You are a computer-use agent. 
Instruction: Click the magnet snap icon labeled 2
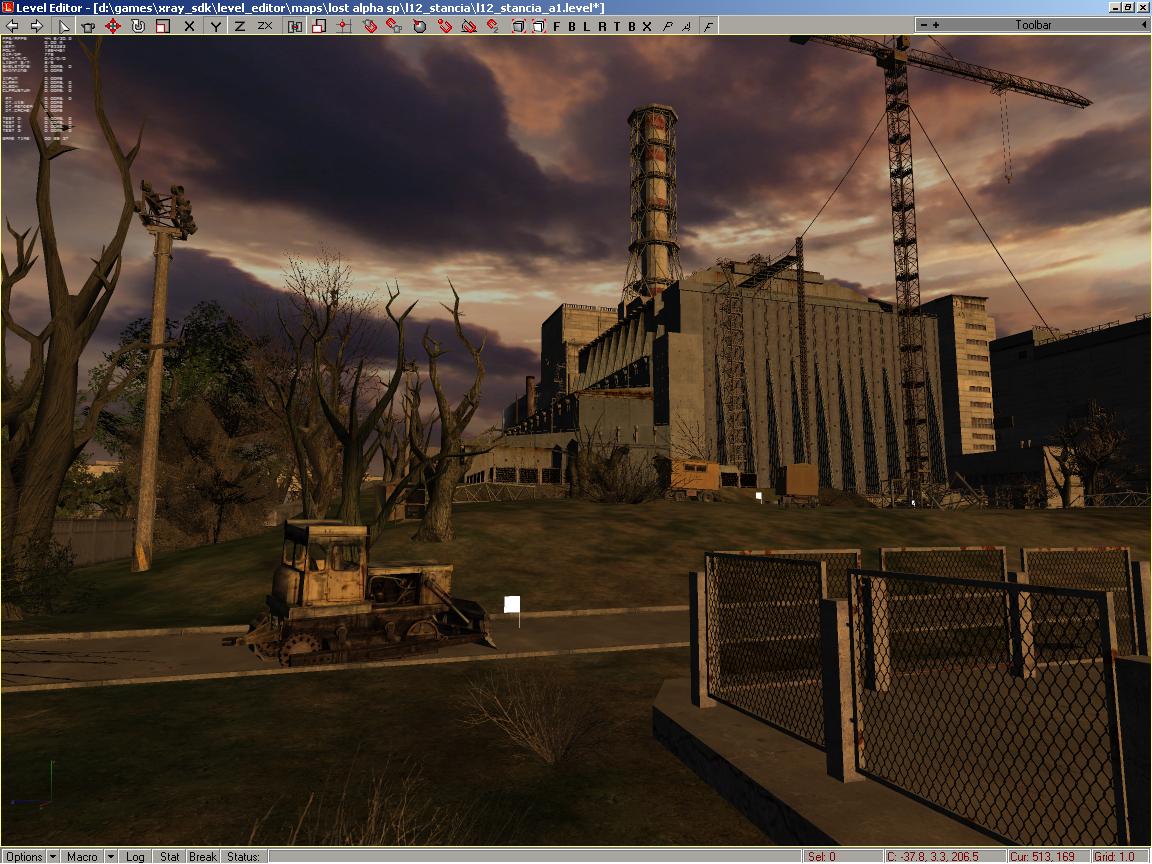[493, 26]
